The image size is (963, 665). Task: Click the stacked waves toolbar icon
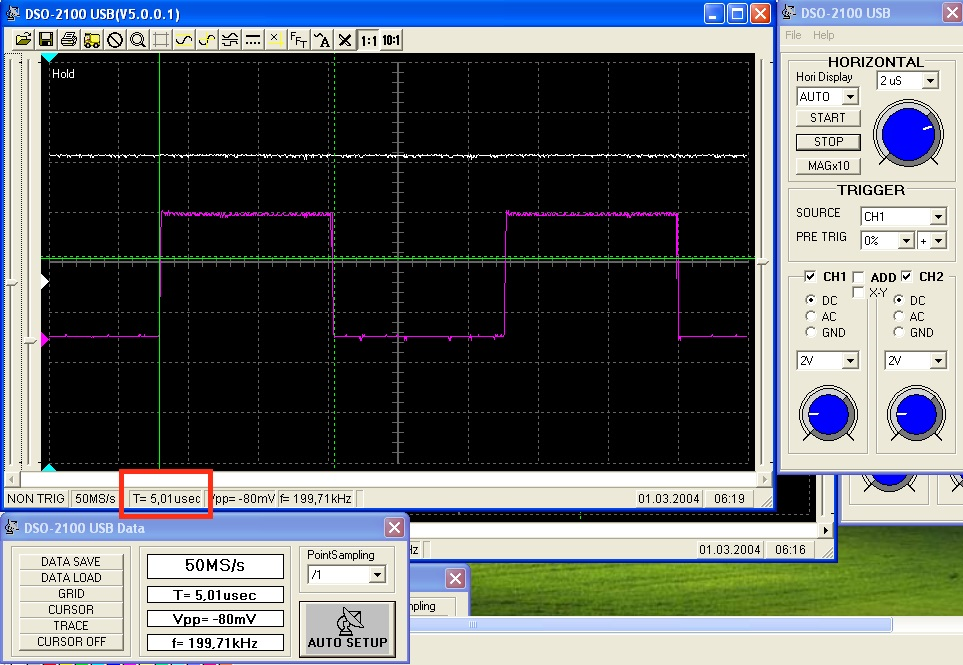point(230,40)
